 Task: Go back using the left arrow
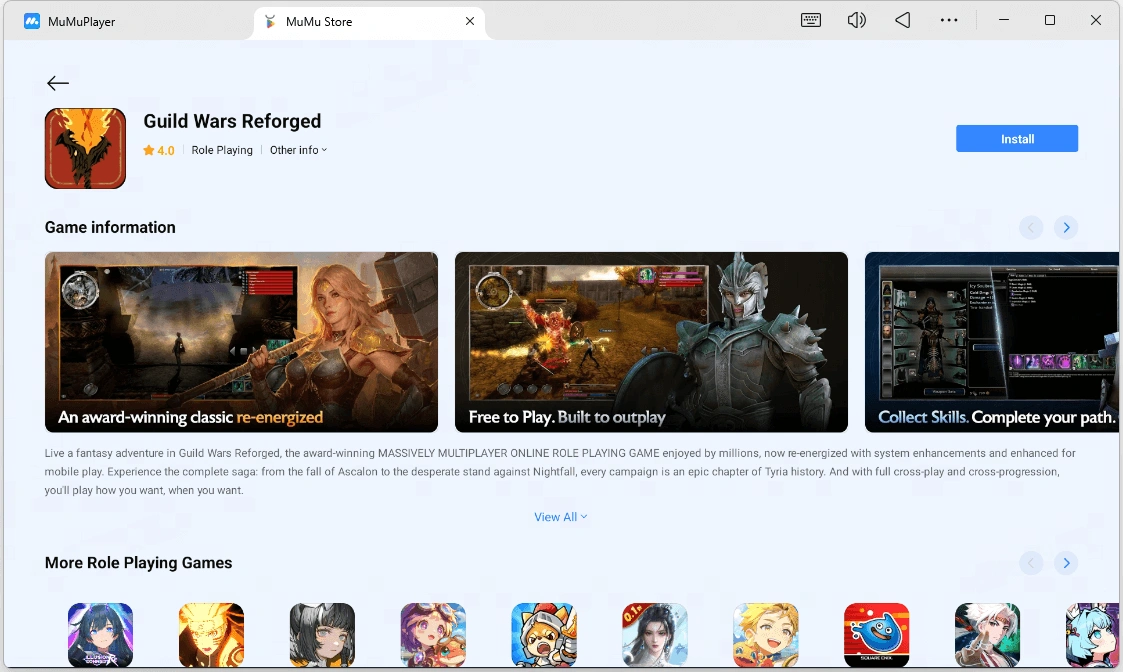tap(57, 83)
